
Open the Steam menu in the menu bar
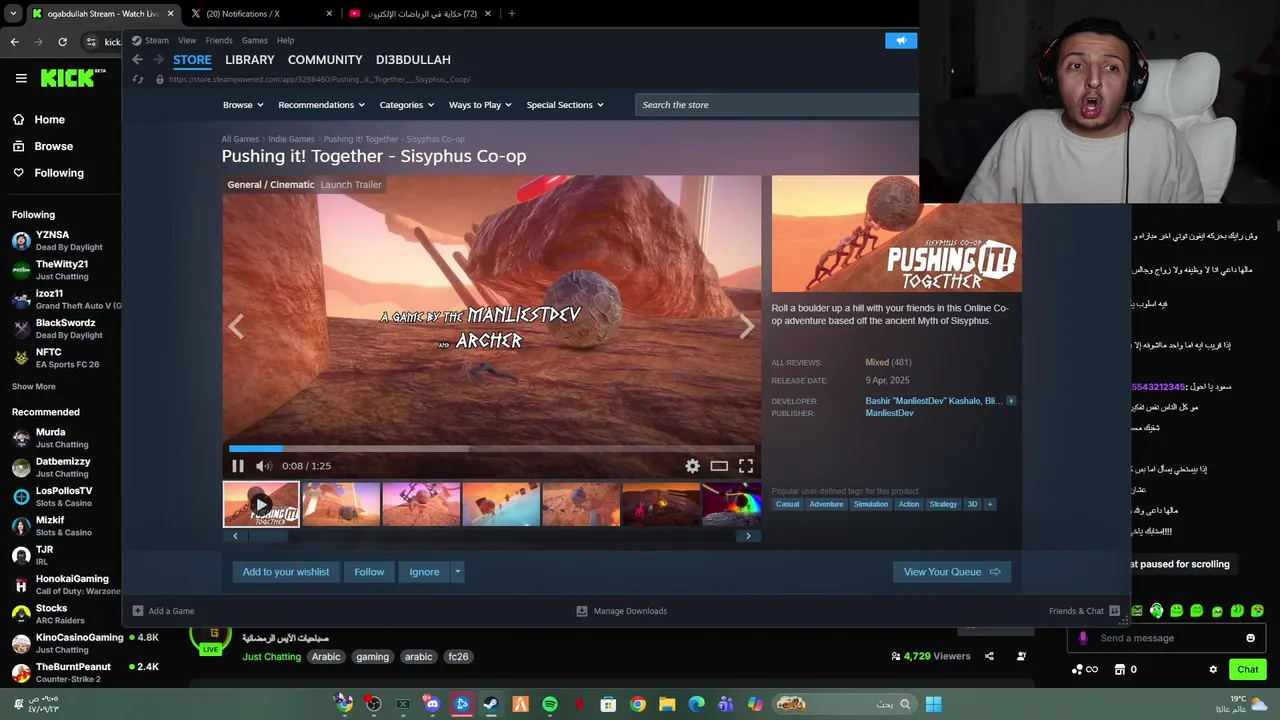click(157, 41)
